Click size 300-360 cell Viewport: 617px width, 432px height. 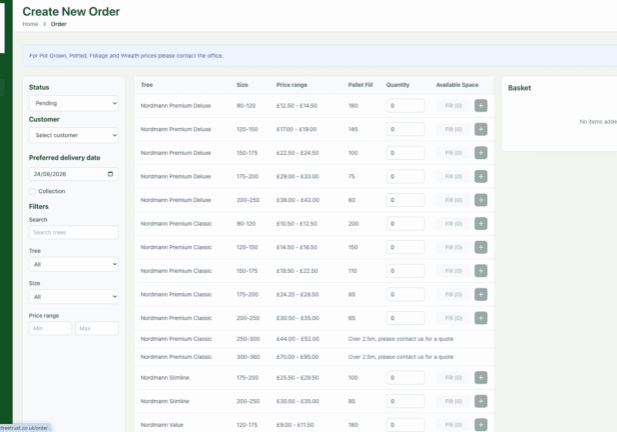click(x=248, y=357)
